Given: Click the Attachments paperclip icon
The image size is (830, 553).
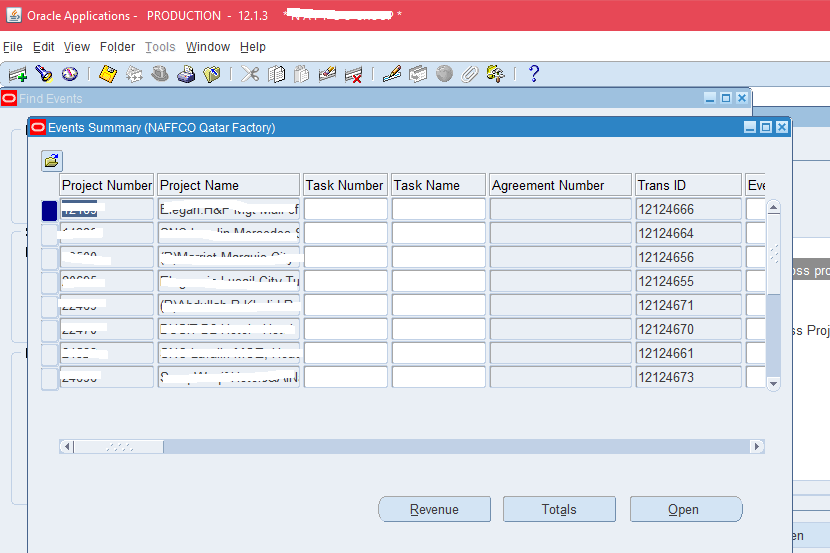Looking at the screenshot, I should pos(470,74).
